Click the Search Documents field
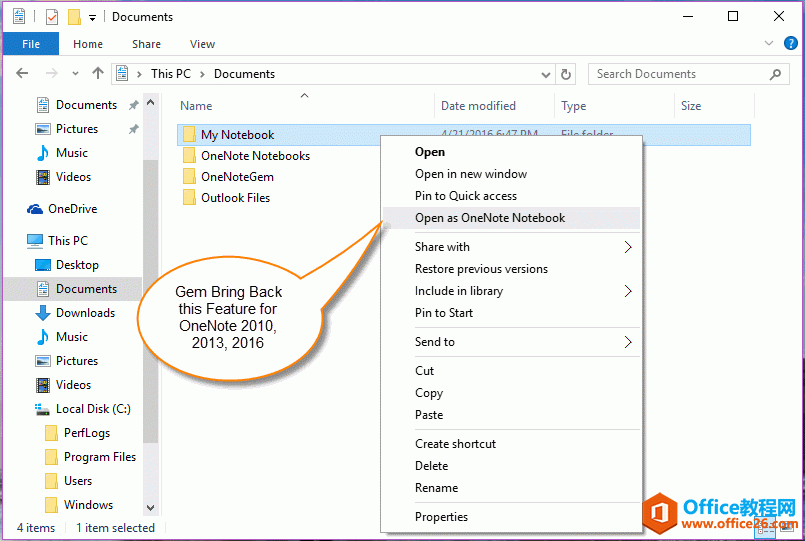The height and width of the screenshot is (541, 805). pyautogui.click(x=688, y=74)
